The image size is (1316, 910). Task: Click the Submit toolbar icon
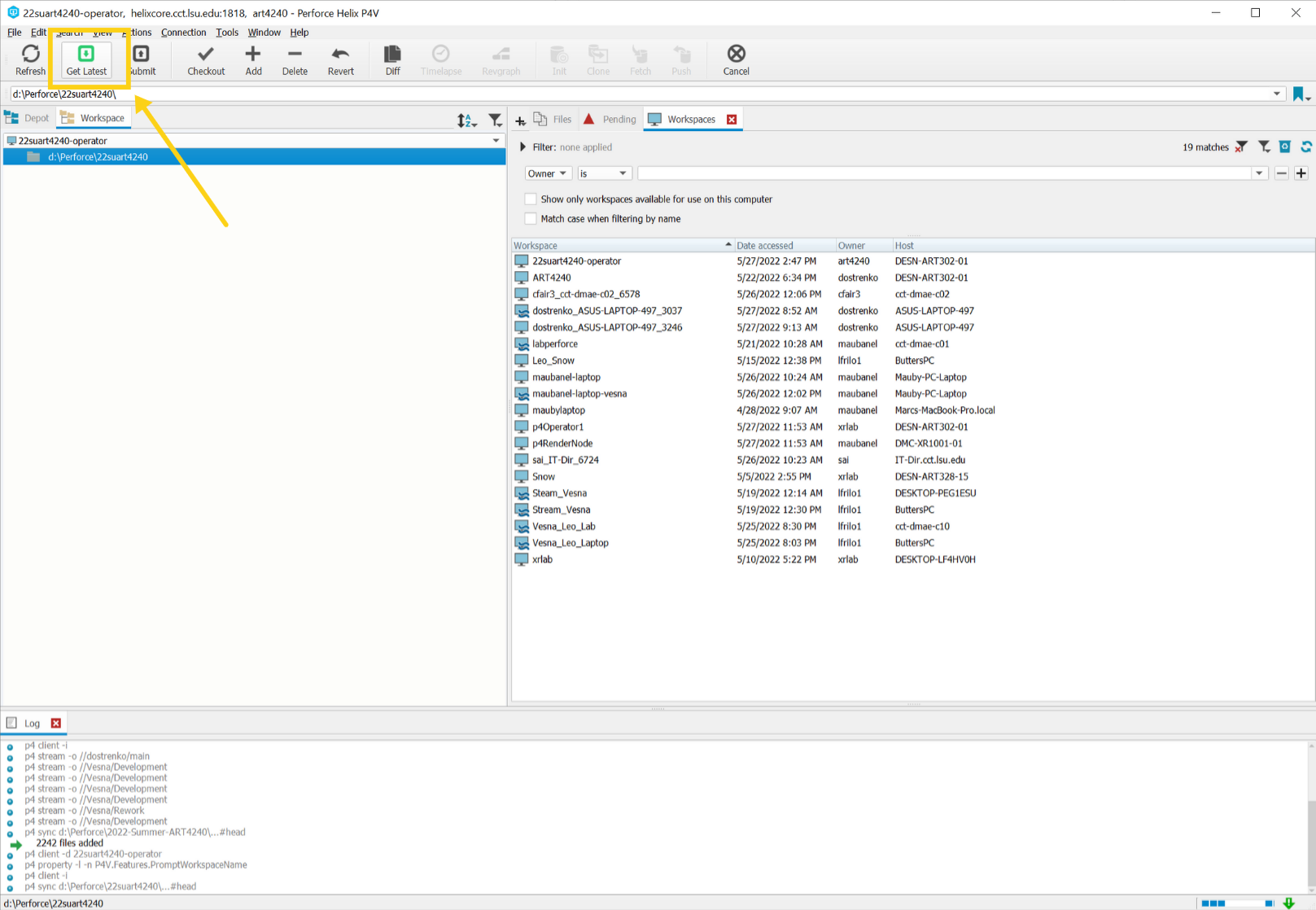tap(142, 59)
